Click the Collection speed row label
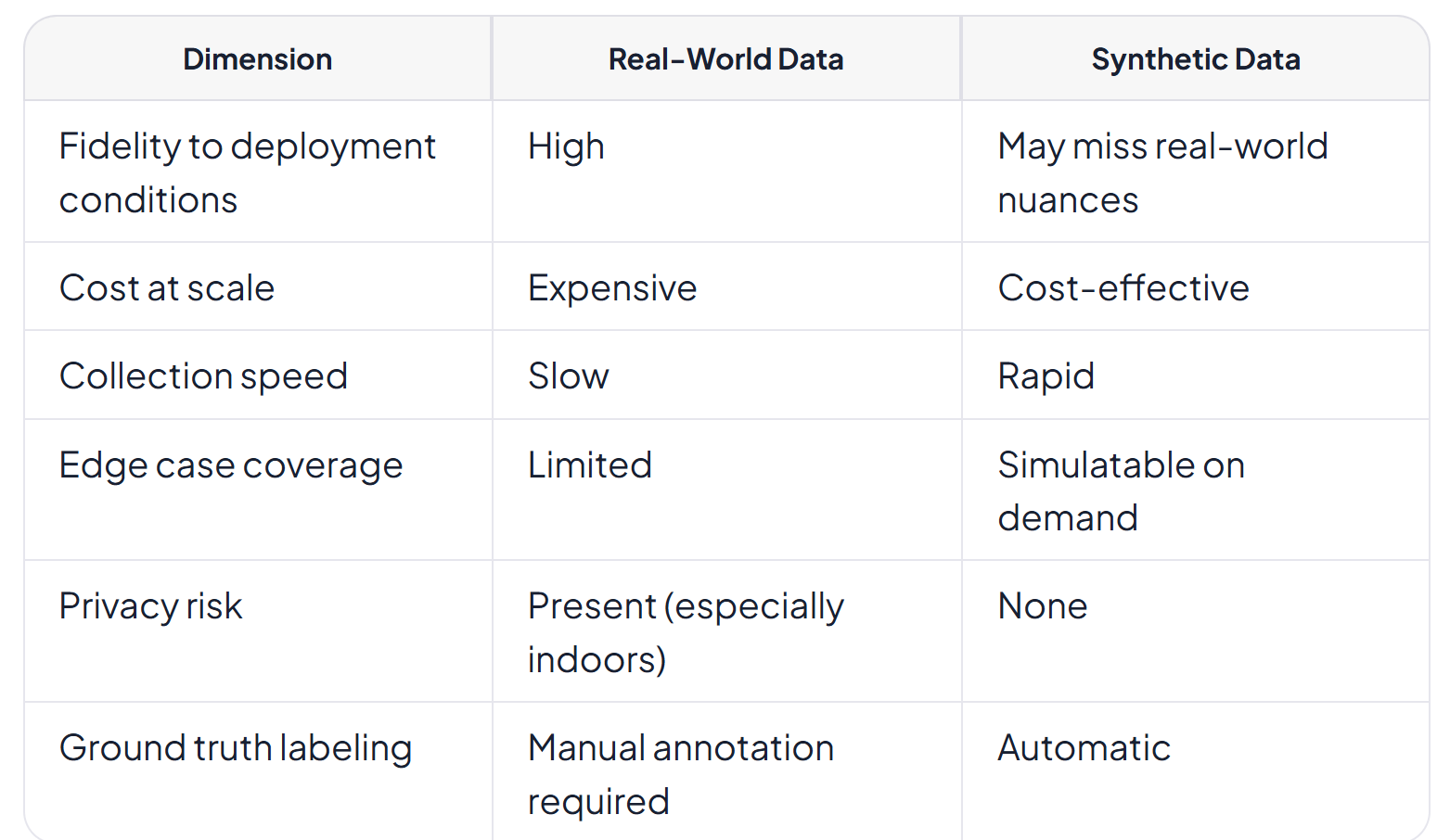Viewport: 1450px width, 840px height. 203,375
